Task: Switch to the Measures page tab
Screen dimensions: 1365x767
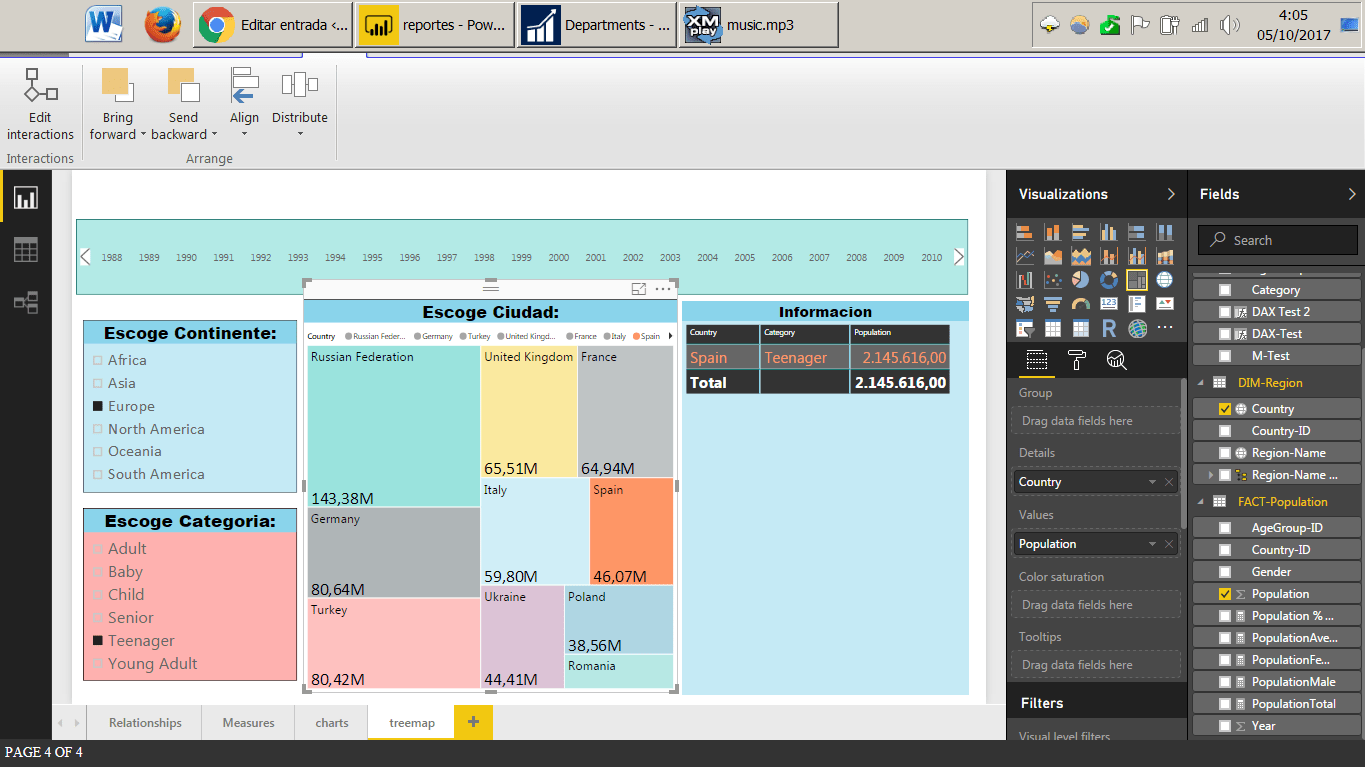Action: pyautogui.click(x=249, y=723)
